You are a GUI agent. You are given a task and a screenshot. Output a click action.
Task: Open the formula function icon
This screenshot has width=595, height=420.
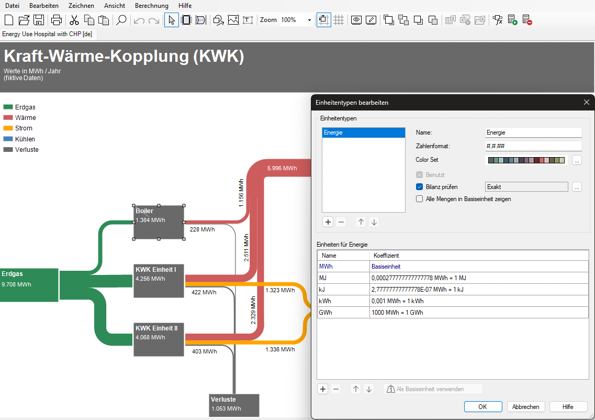[x=497, y=20]
